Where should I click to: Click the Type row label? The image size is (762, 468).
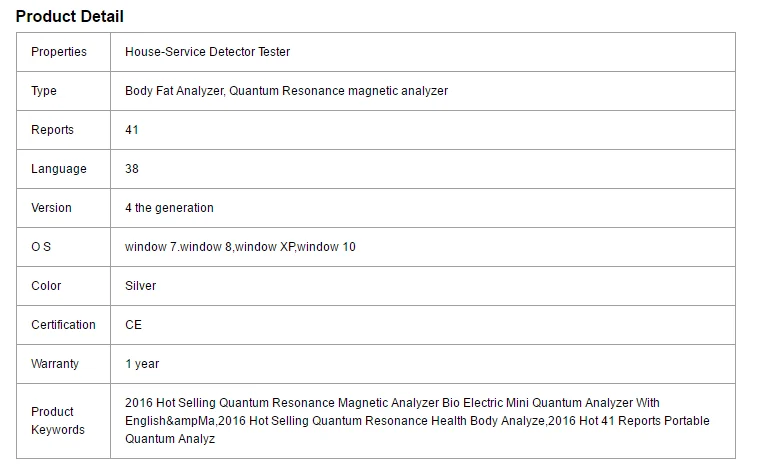(x=44, y=91)
